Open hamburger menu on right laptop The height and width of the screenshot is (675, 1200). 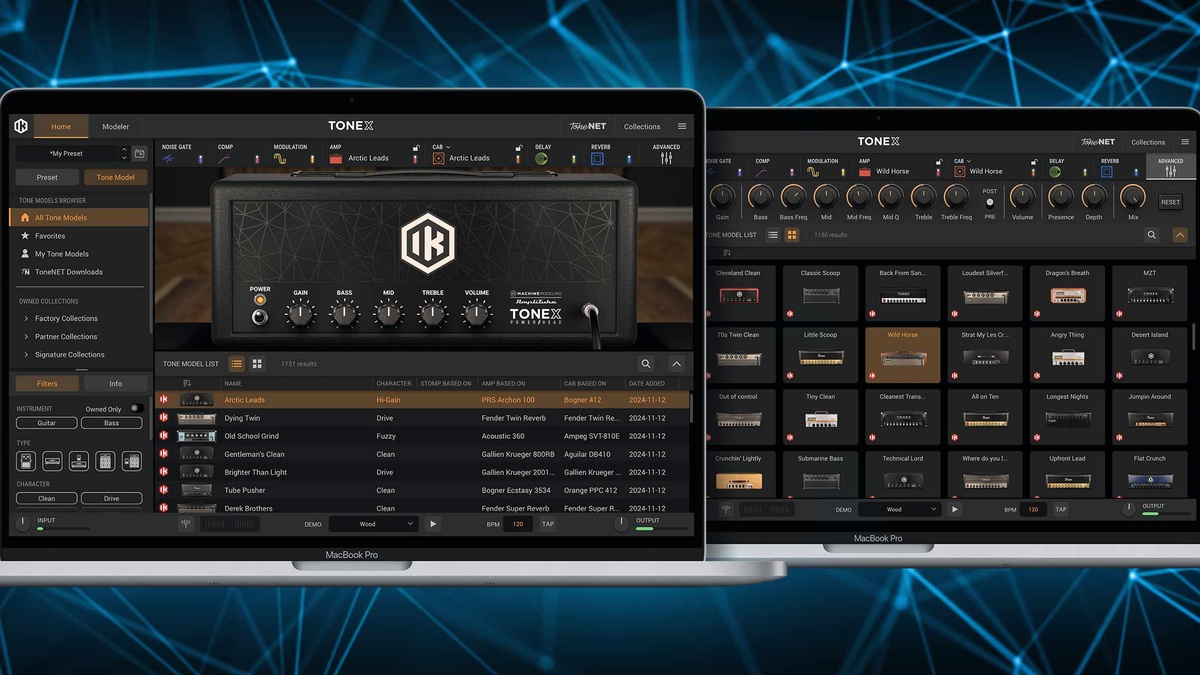[x=1186, y=142]
